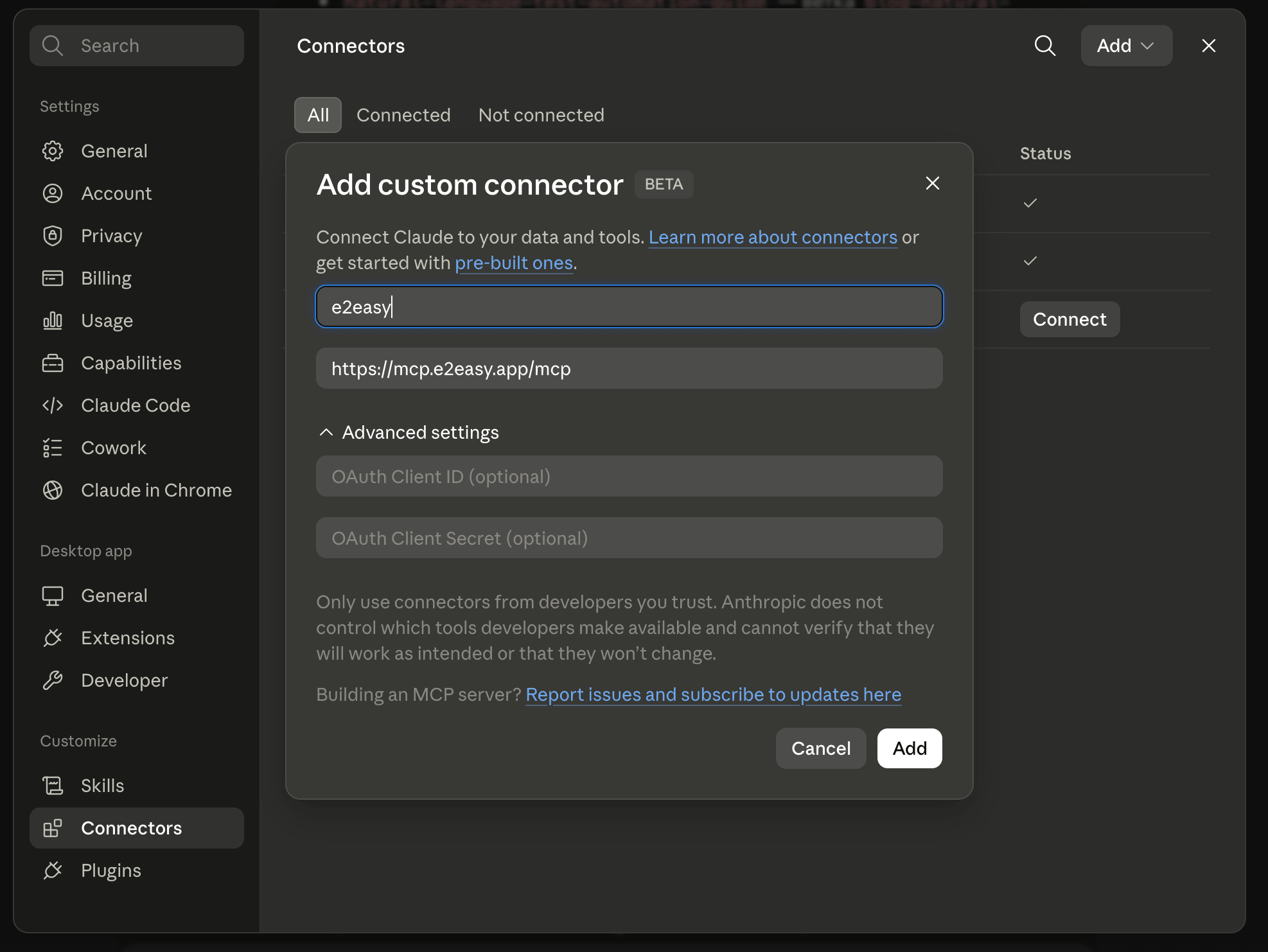
Task: Click the Developer wrench icon
Action: (53, 680)
